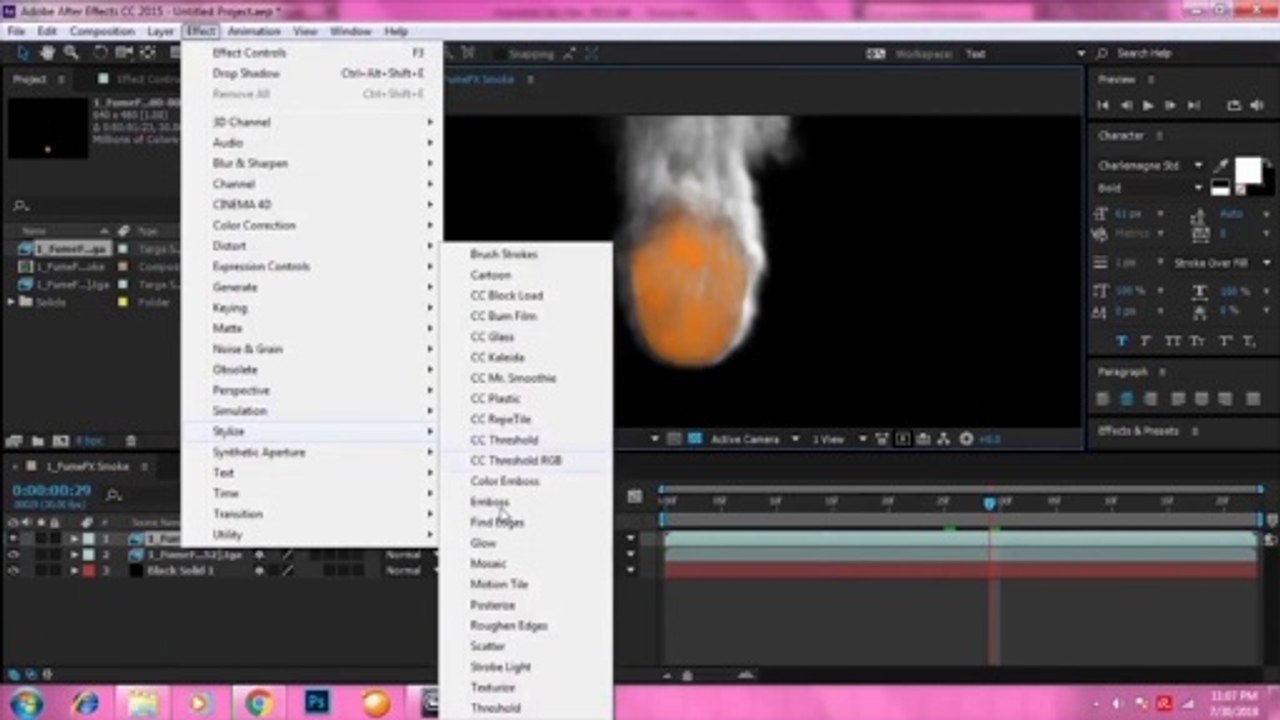Click the white fill color swatch
This screenshot has height=720, width=1280.
point(1248,170)
